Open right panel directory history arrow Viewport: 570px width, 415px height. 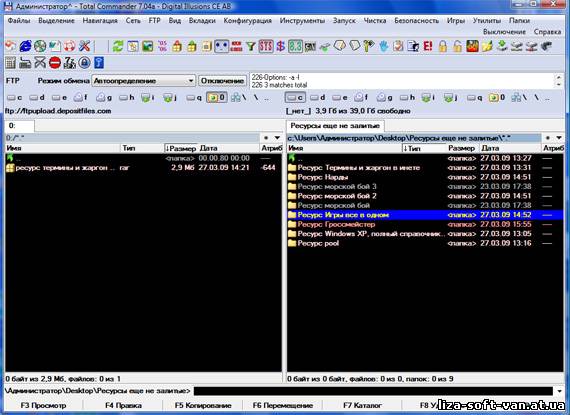click(x=559, y=138)
